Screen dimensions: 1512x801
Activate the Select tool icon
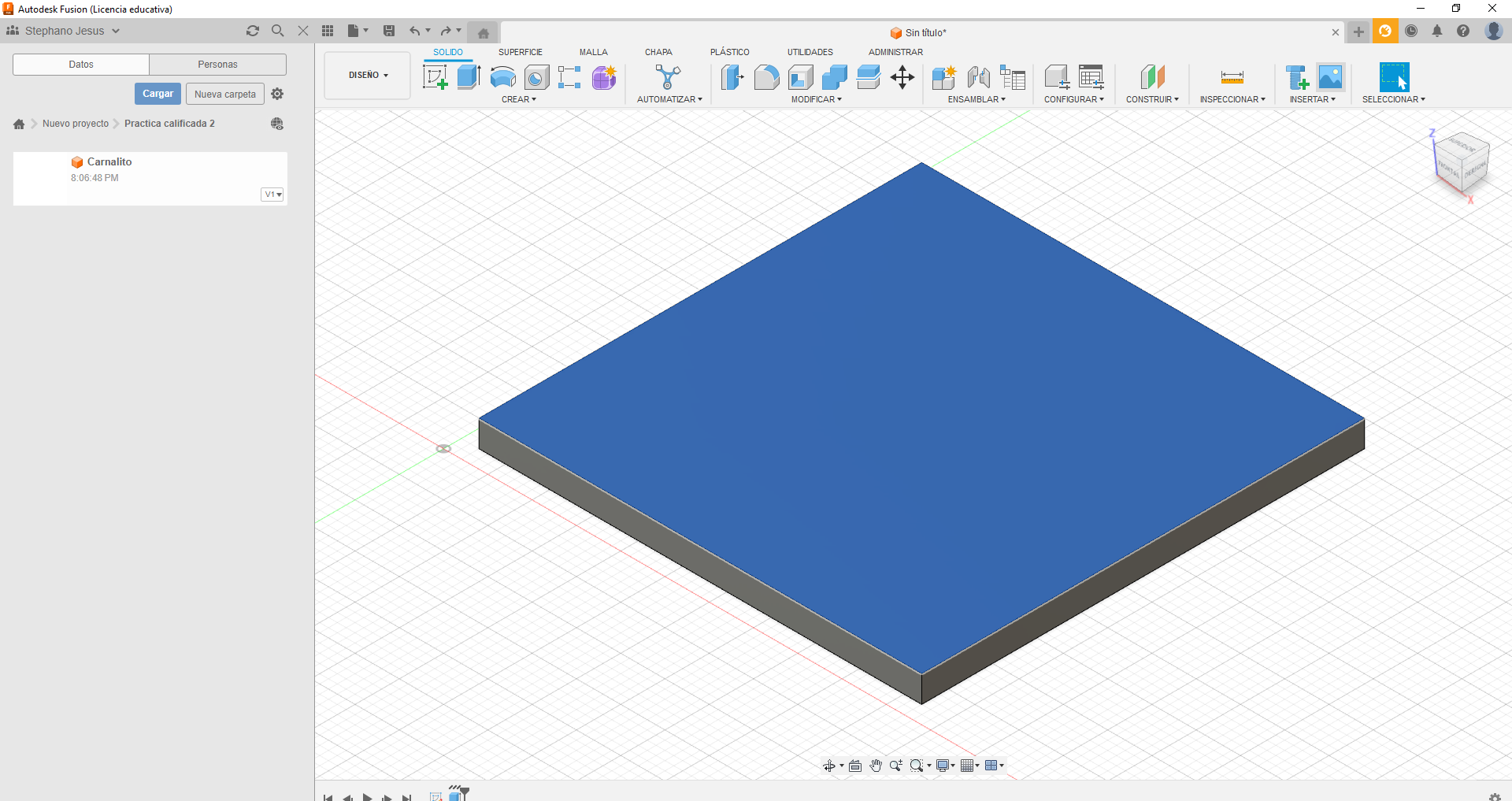[x=1394, y=77]
